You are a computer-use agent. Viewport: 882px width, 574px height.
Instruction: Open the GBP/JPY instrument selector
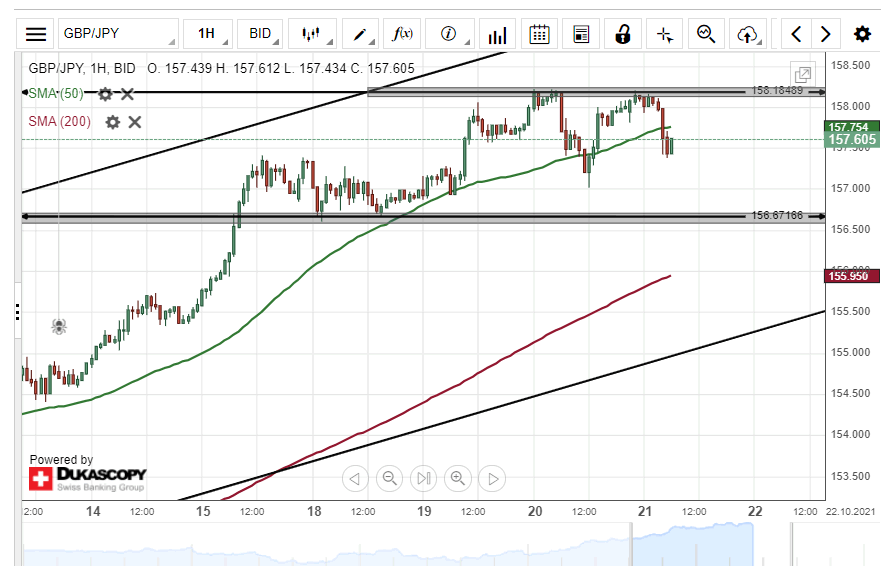pos(118,34)
